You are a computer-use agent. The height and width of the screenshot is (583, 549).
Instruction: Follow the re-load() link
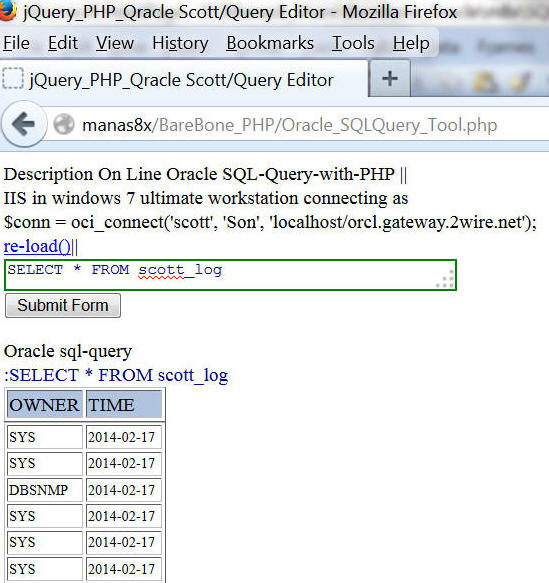37,246
